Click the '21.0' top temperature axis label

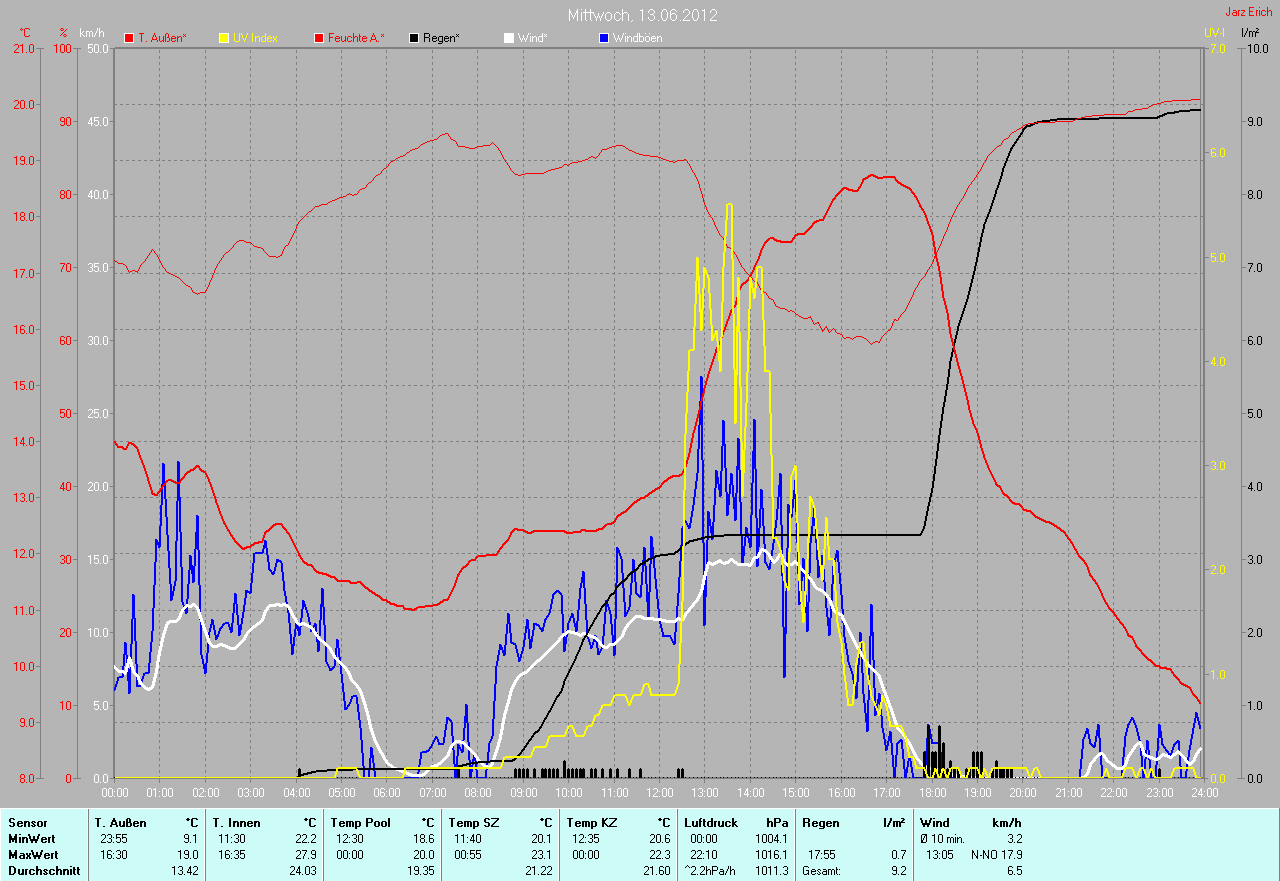(23, 48)
